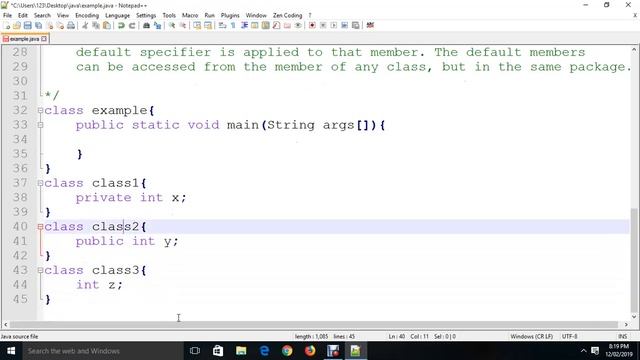Collapse the class2 fold on line 40
This screenshot has height=360, width=640.
pyautogui.click(x=40, y=227)
